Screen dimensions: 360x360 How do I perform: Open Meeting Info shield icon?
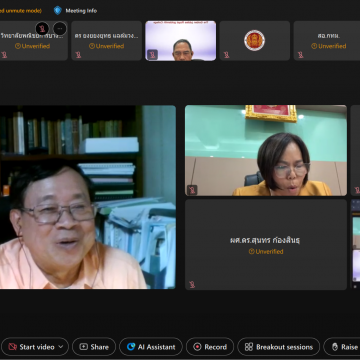click(x=58, y=10)
